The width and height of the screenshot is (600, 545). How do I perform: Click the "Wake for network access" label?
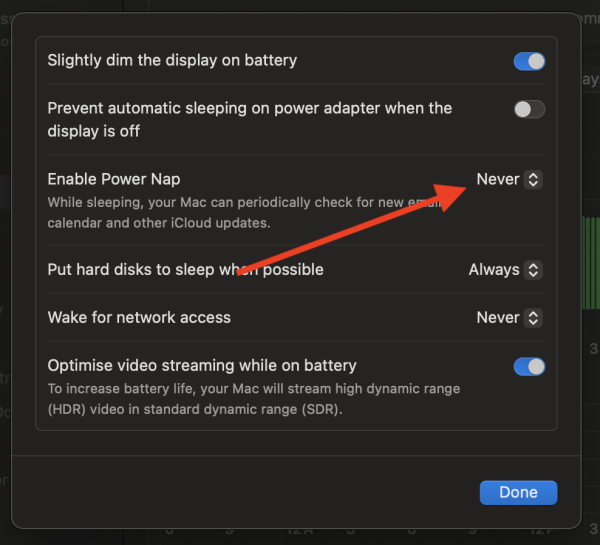coord(139,317)
